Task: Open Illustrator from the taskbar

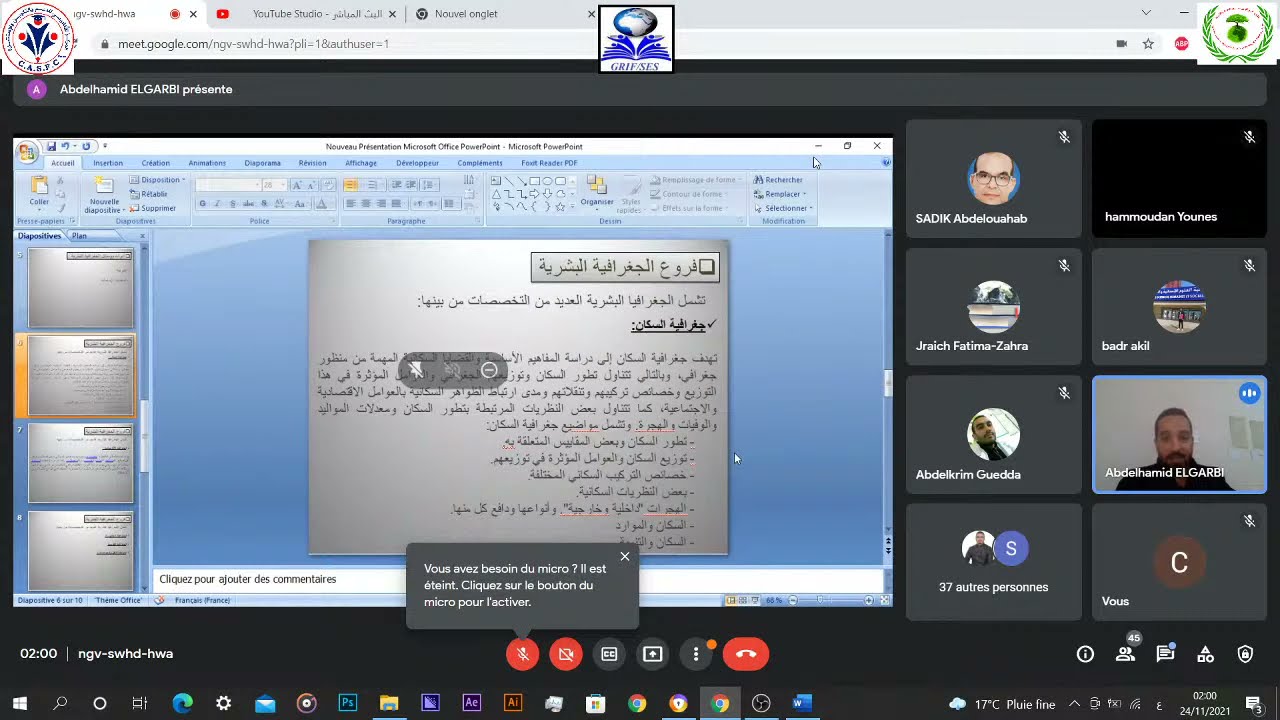Action: tap(513, 703)
